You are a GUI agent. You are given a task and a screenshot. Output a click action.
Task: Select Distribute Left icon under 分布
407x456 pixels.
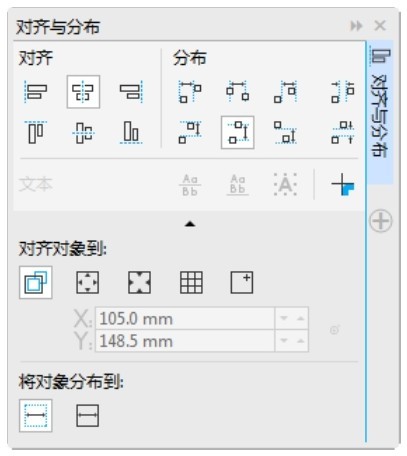coord(190,92)
